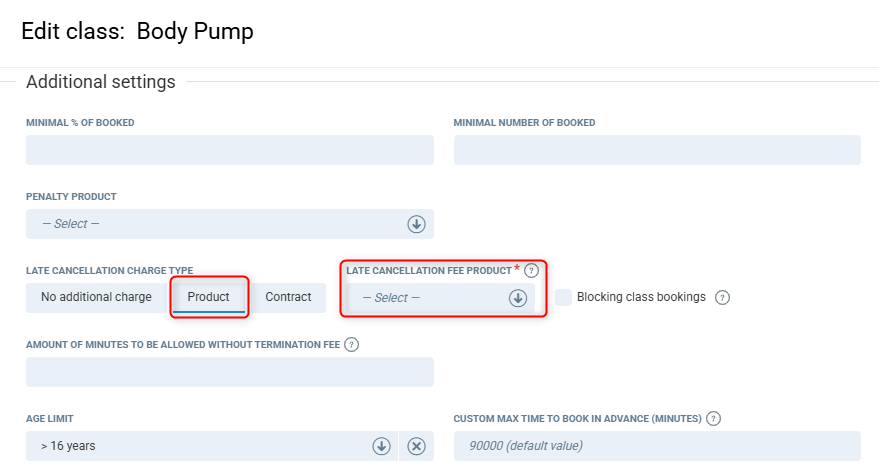The image size is (879, 476).
Task: Click into Minimal Number of Booked field
Action: [657, 150]
